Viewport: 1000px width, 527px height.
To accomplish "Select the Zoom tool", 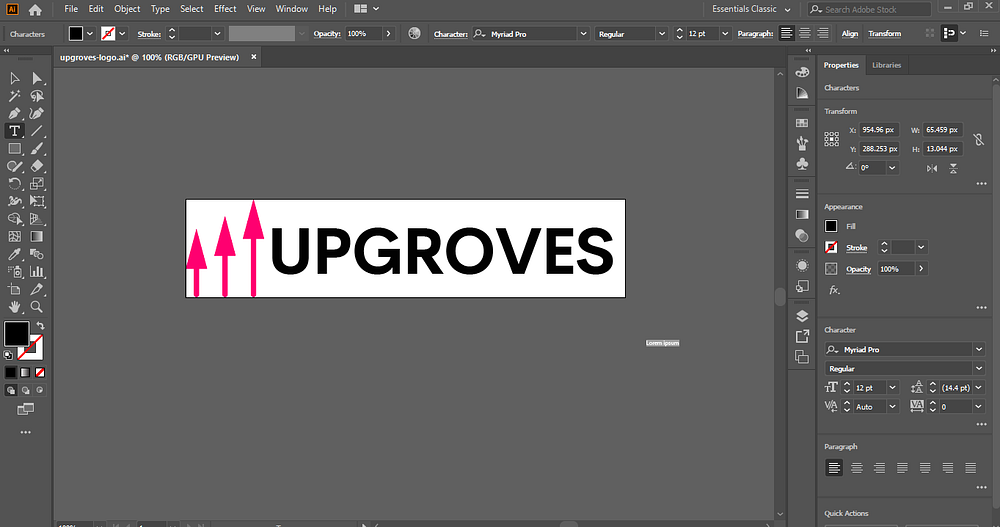I will 37,307.
